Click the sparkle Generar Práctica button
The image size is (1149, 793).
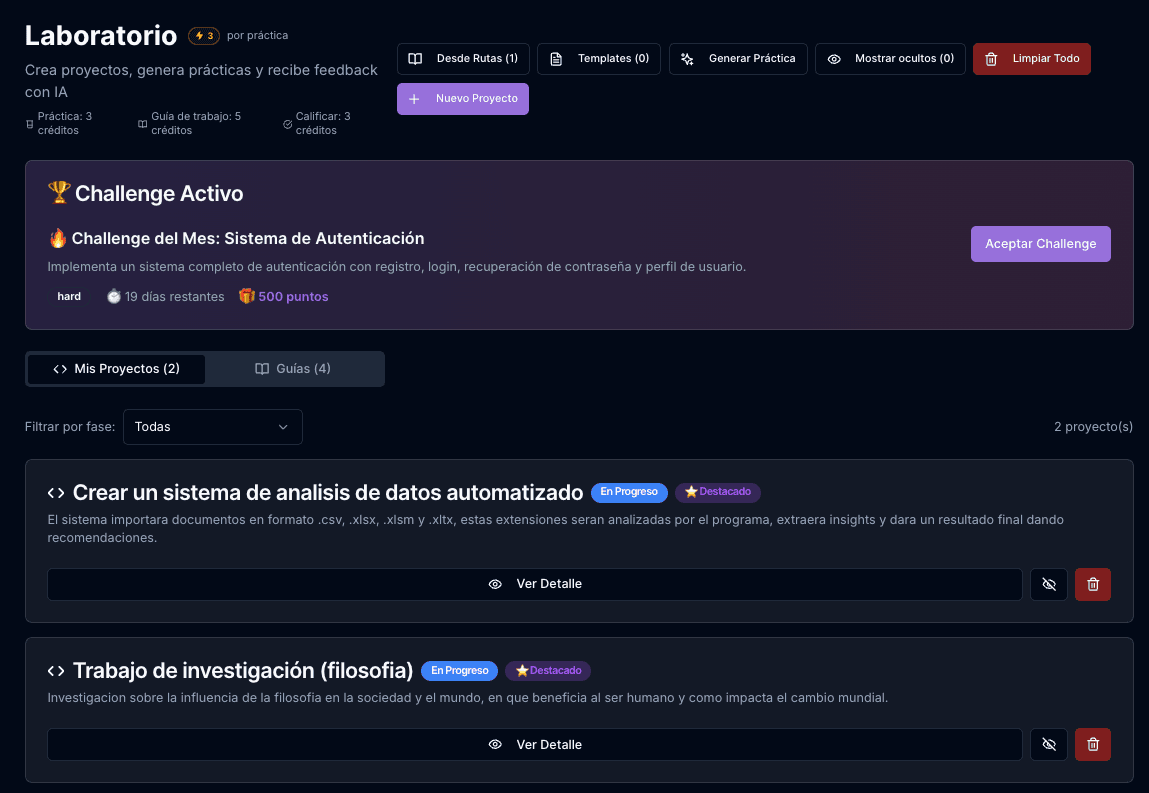tap(738, 59)
